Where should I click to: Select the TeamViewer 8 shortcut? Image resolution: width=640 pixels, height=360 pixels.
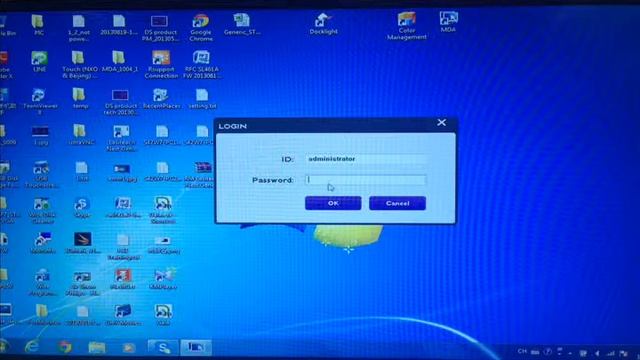(x=40, y=102)
